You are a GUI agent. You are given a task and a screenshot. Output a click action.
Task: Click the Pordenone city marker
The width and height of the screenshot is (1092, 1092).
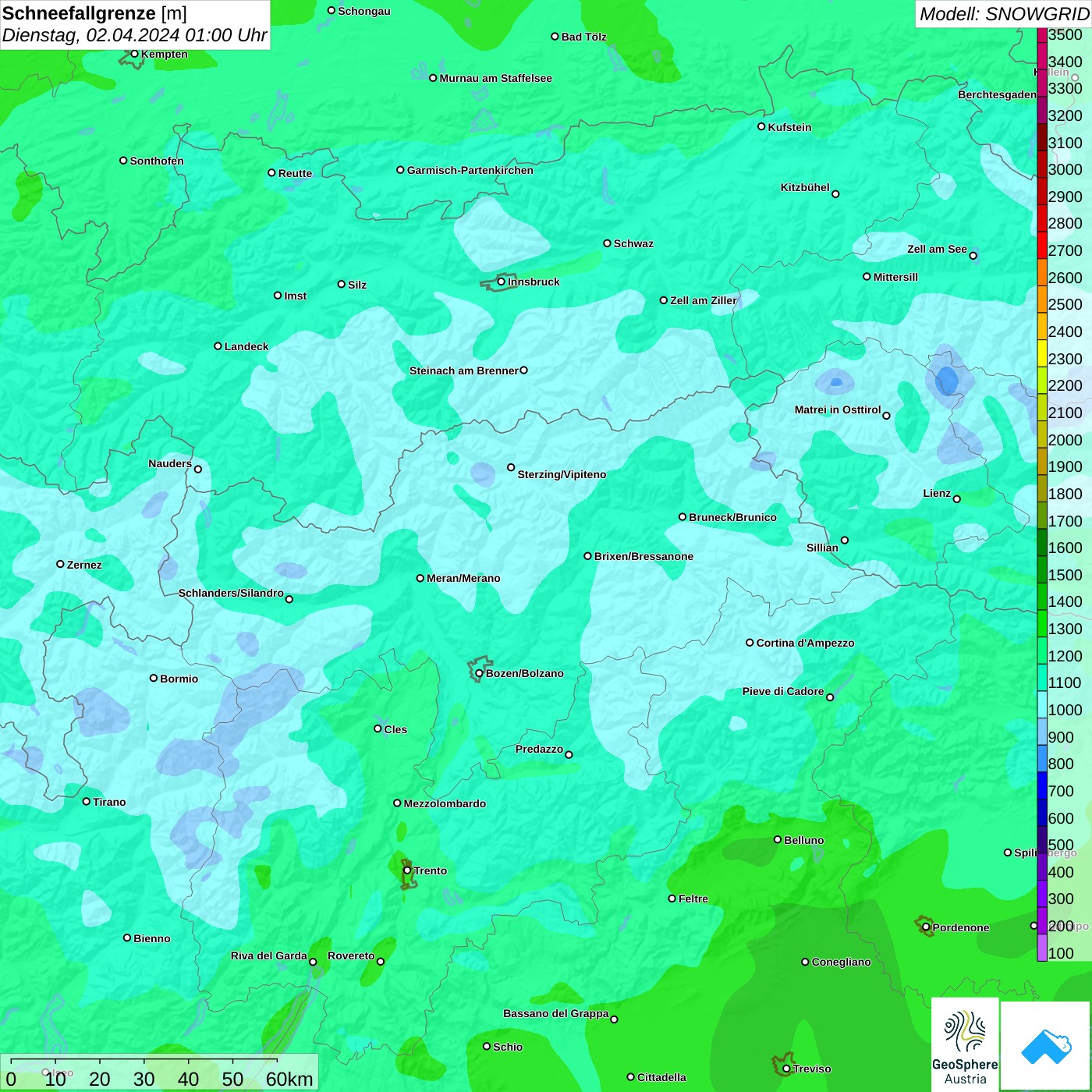[926, 927]
